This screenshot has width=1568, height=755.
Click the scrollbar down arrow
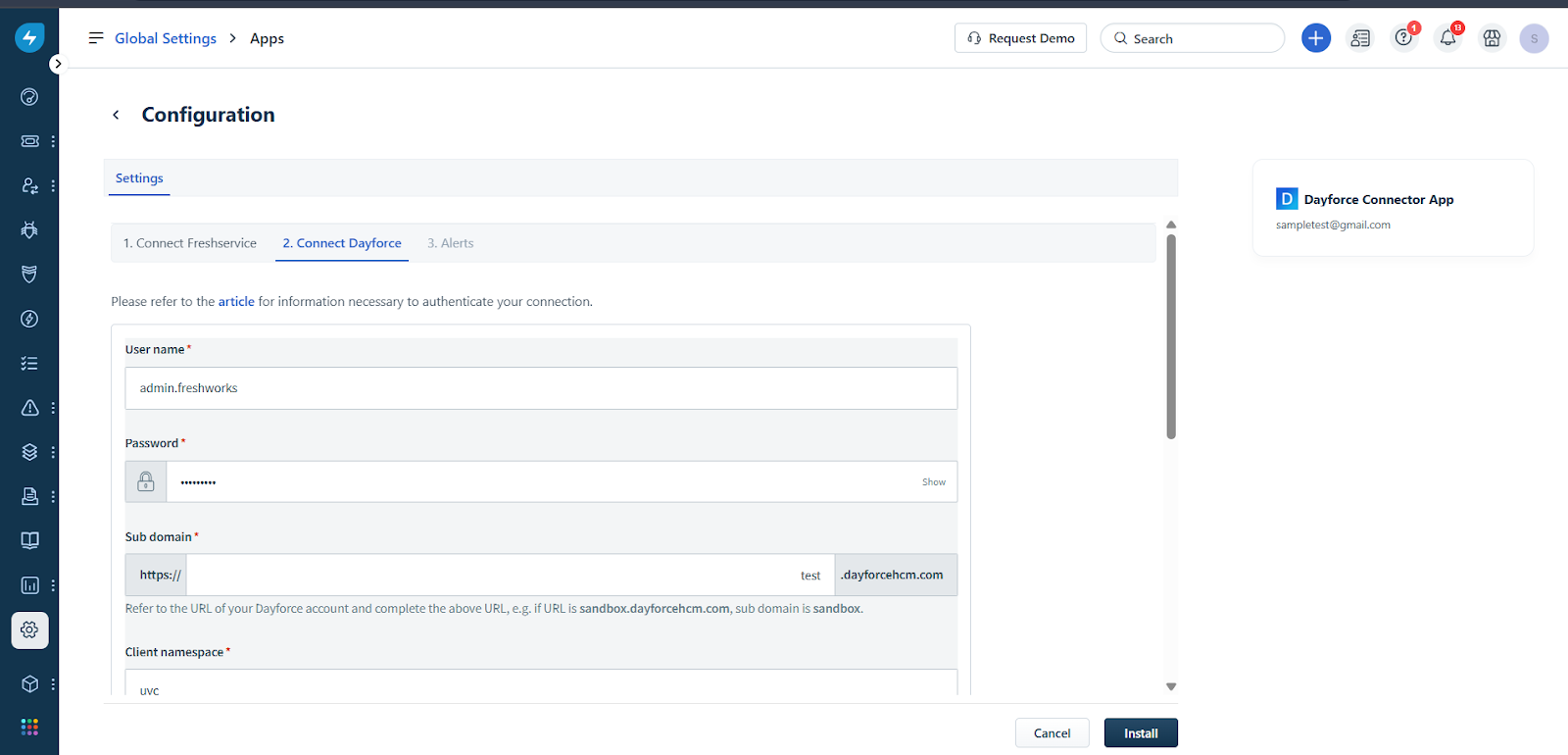(x=1171, y=686)
